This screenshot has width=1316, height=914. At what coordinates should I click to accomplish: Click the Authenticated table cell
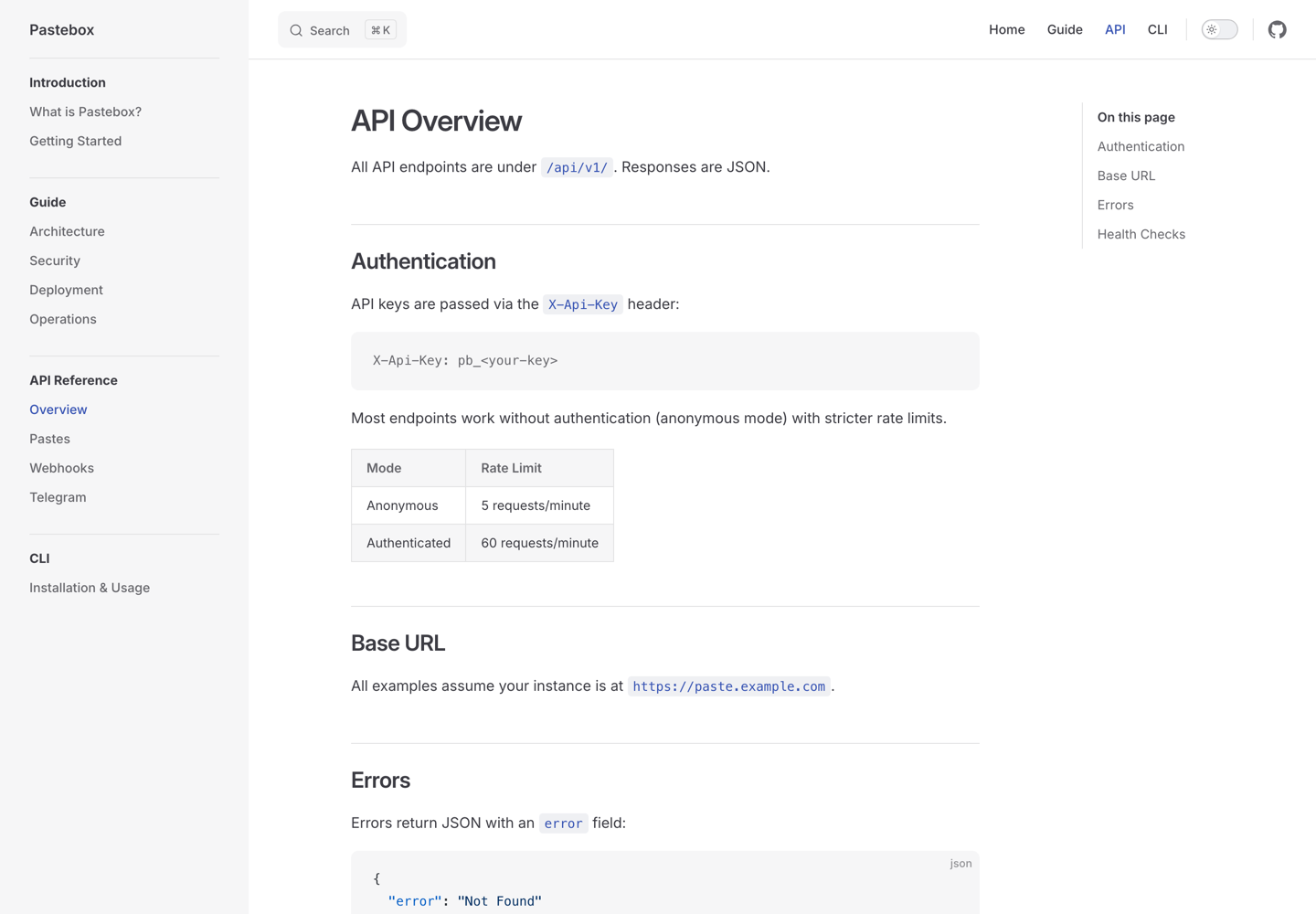pos(409,543)
